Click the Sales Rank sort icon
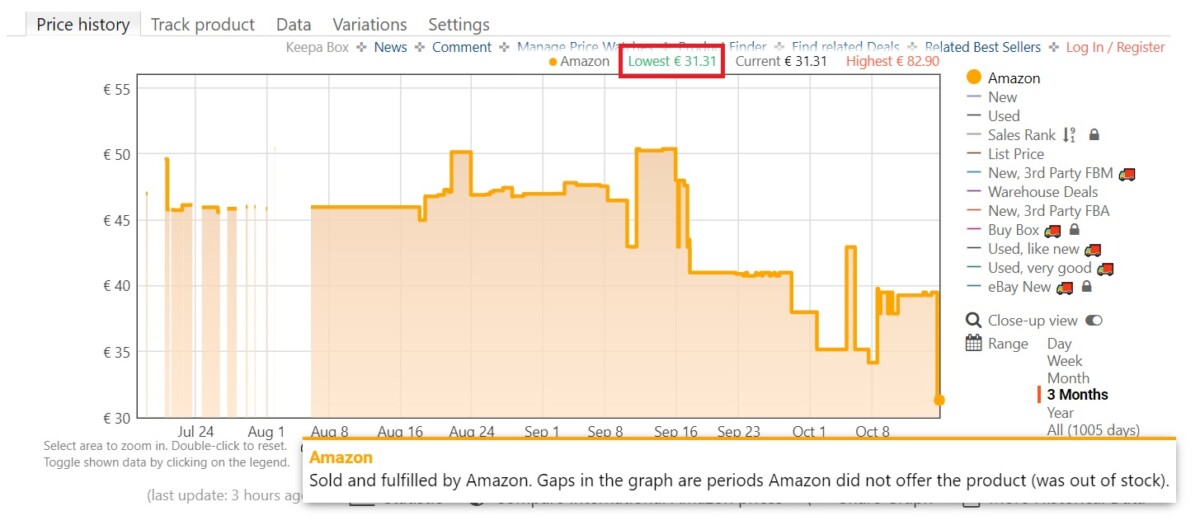 tap(1069, 135)
